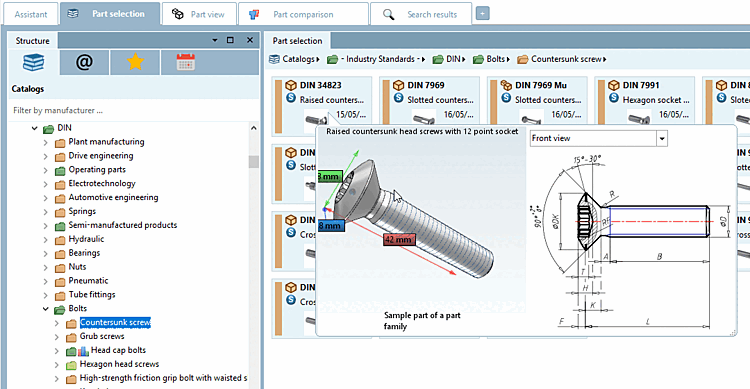Select Grub screws tree item
This screenshot has width=750, height=389.
tap(102, 336)
